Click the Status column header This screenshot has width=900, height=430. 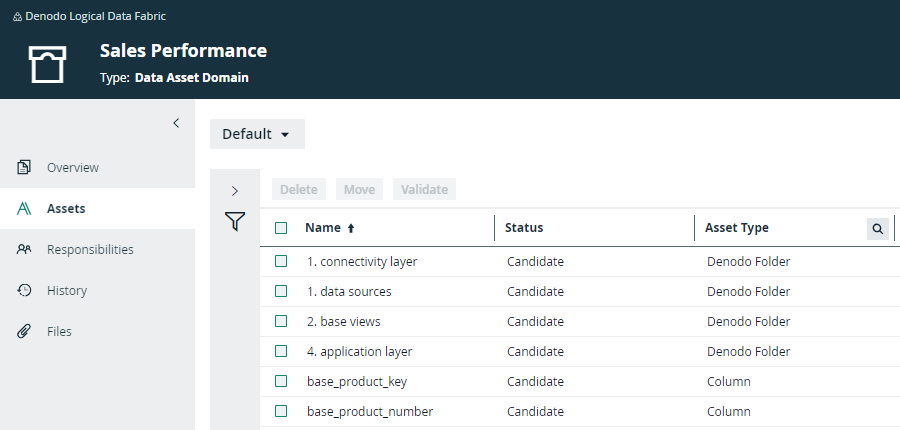click(524, 228)
